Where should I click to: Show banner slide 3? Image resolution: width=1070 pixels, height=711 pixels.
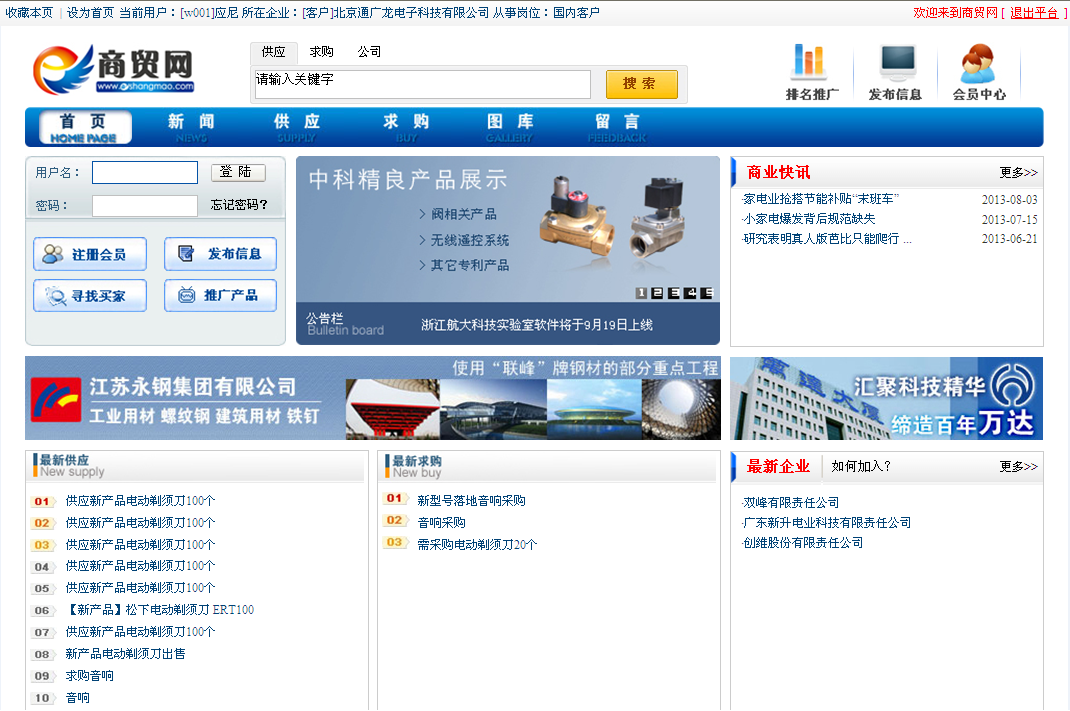coord(674,293)
